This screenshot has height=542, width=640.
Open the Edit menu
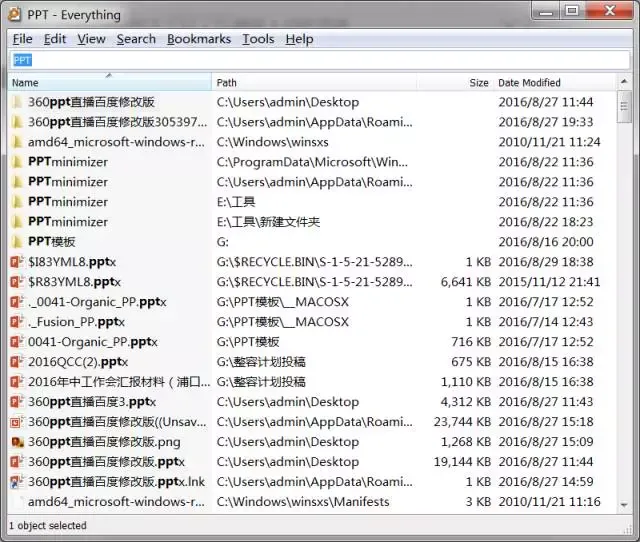(55, 39)
